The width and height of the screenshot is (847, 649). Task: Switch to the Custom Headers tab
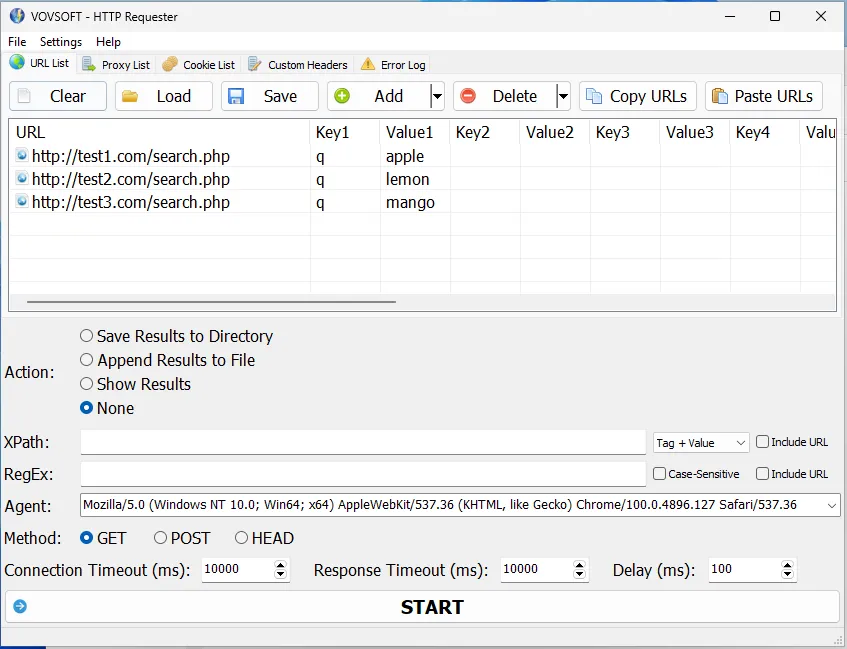[298, 64]
